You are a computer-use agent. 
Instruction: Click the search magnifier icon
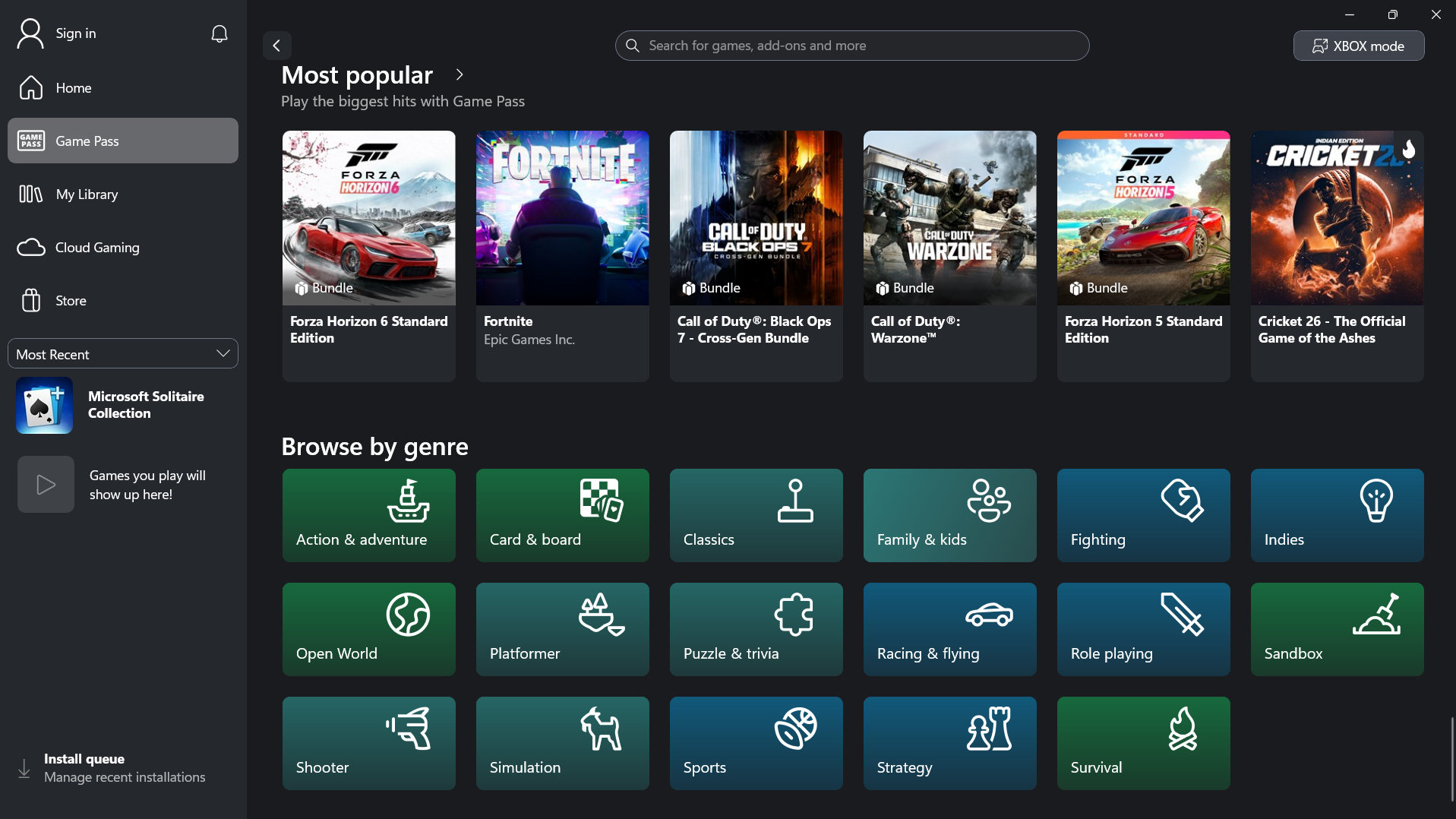(x=633, y=46)
